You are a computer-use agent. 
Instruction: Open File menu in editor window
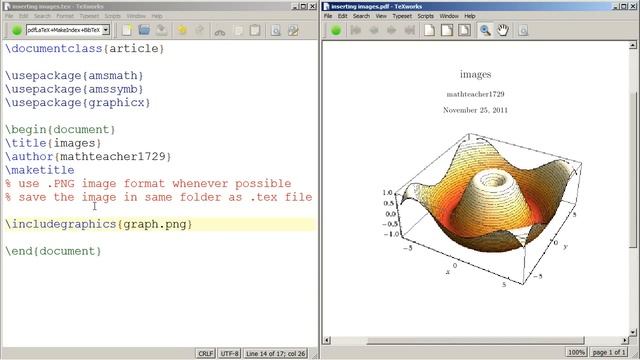pyautogui.click(x=9, y=16)
